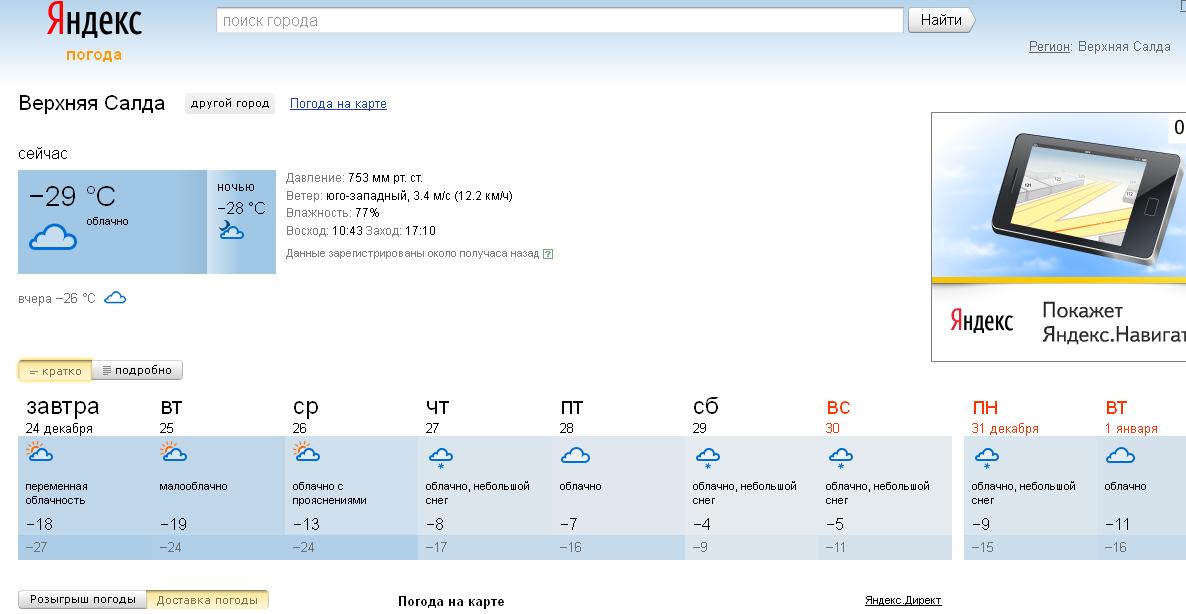Click the cloud icon for January 1
The height and width of the screenshot is (614, 1186).
tap(1120, 456)
